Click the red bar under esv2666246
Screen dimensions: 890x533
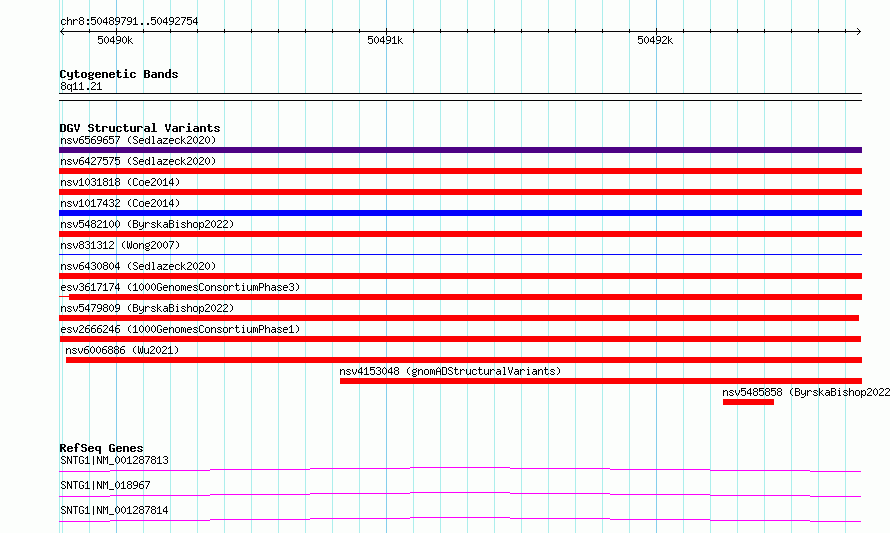[460, 339]
